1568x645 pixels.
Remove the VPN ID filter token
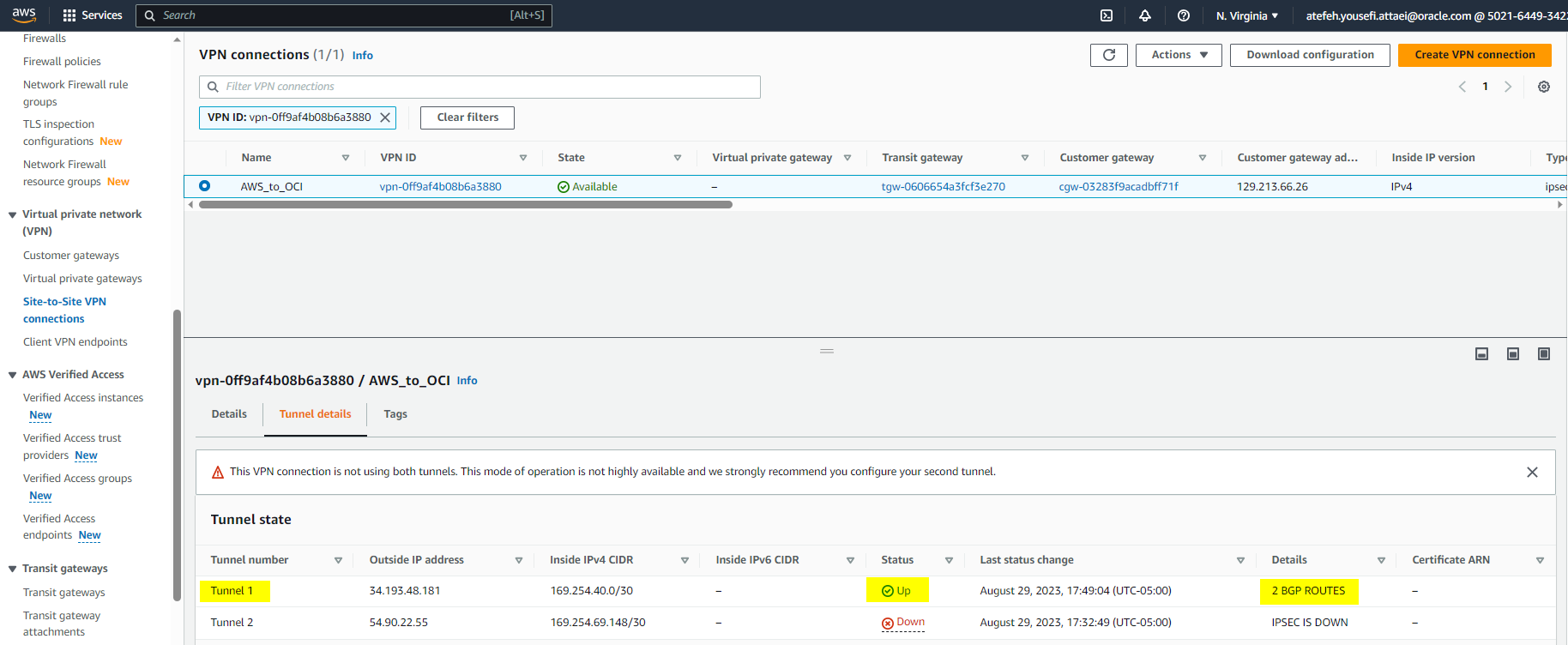point(386,118)
